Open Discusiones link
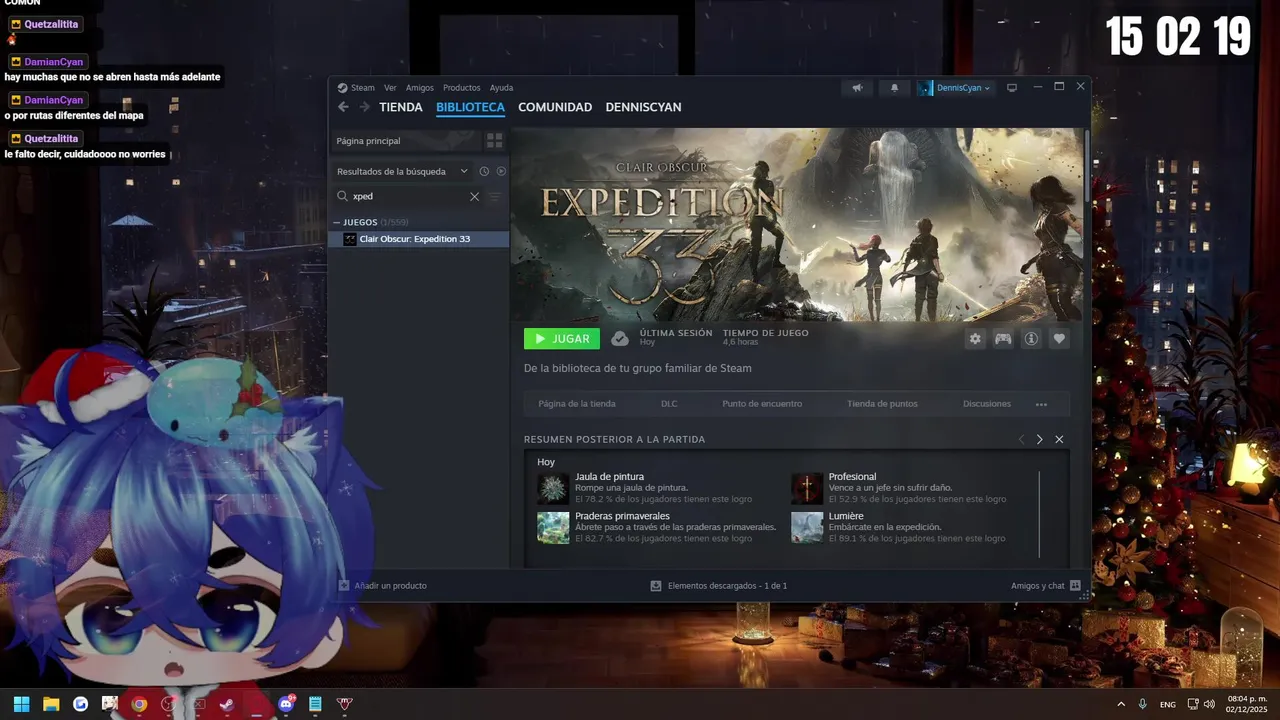 (x=987, y=404)
